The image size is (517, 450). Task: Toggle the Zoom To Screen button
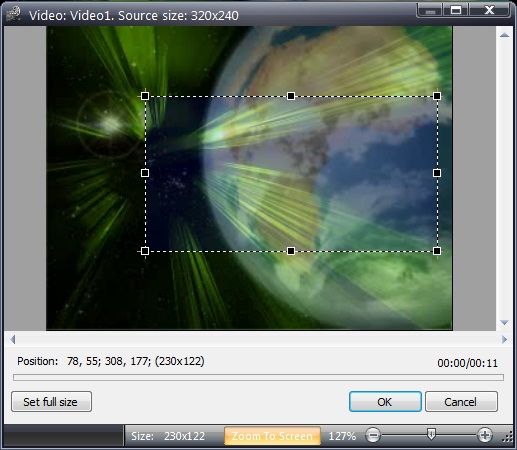coord(272,436)
